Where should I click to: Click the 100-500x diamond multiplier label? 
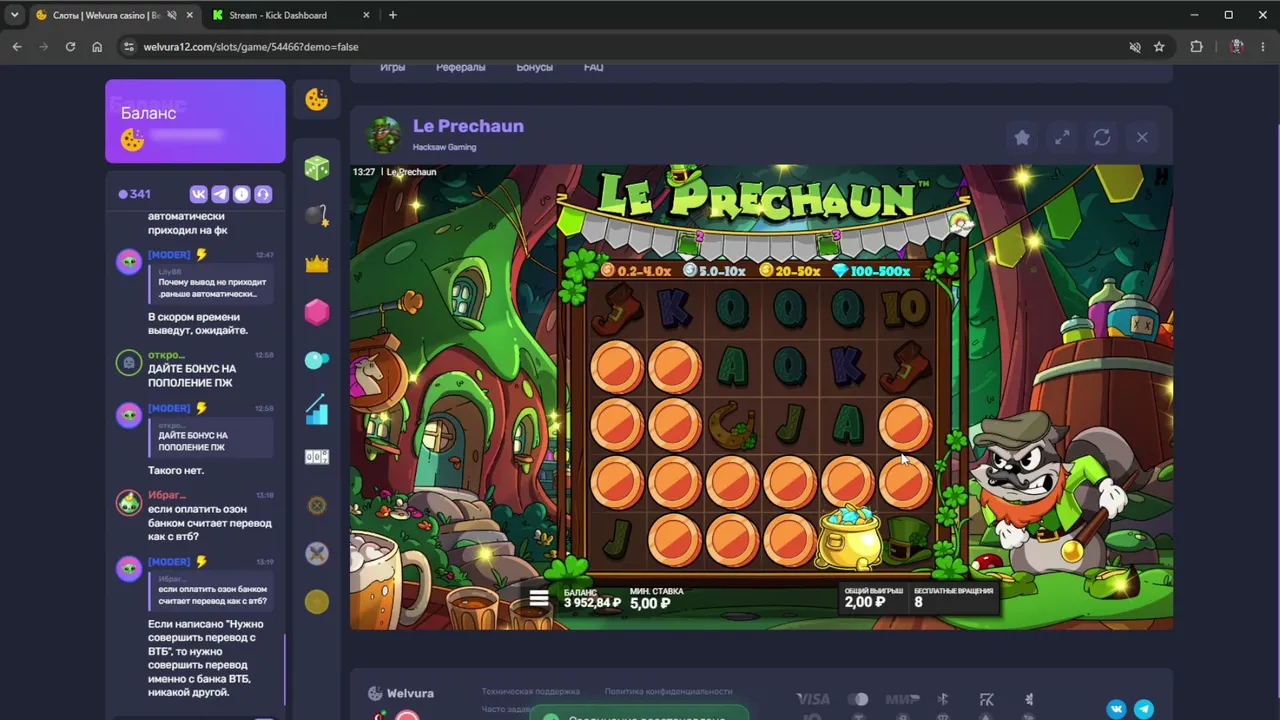[x=871, y=271]
